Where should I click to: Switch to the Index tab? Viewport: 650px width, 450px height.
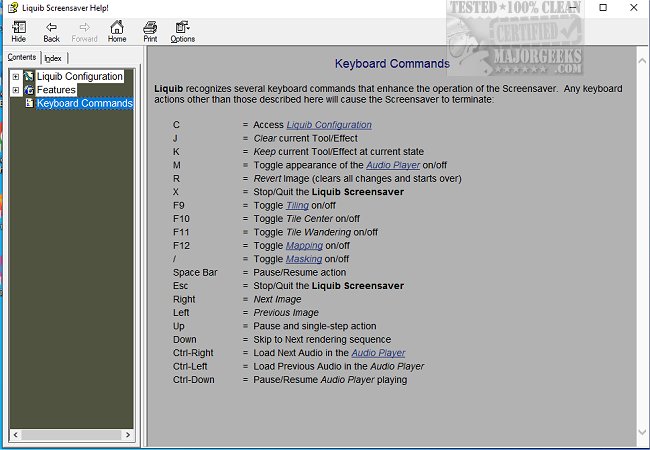(53, 58)
